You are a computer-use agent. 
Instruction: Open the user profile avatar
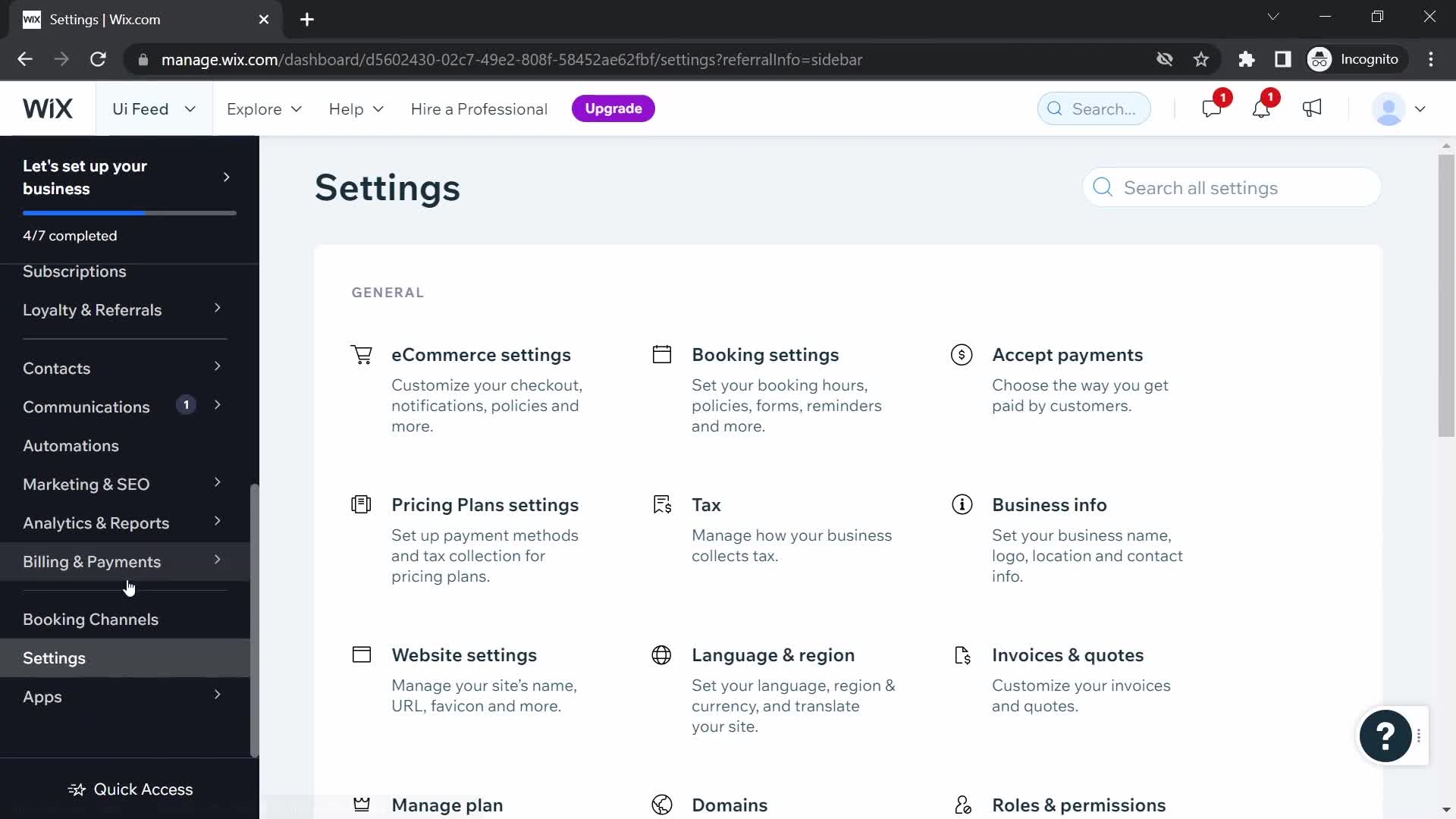pos(1389,109)
